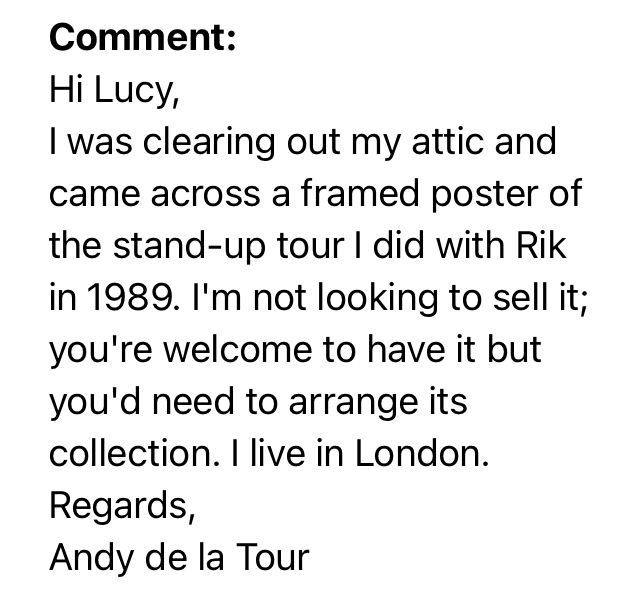Image resolution: width=640 pixels, height=609 pixels.
Task: Click the signature "Andy de la Tour"
Action: (x=179, y=558)
